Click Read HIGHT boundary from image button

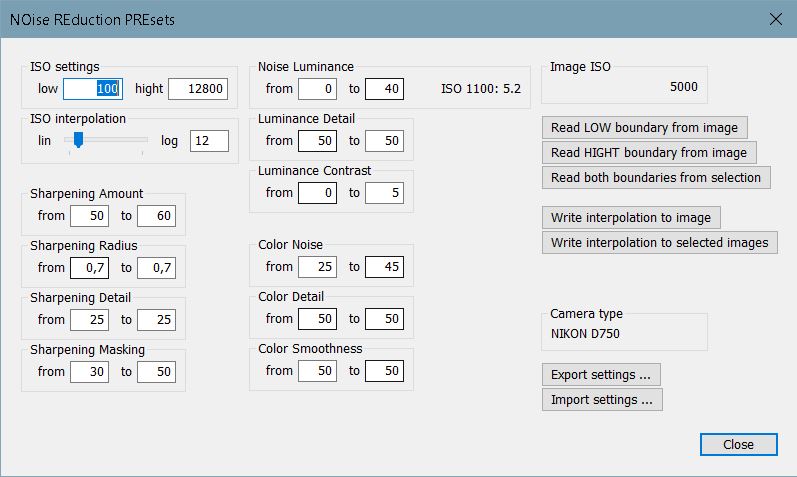pos(649,153)
